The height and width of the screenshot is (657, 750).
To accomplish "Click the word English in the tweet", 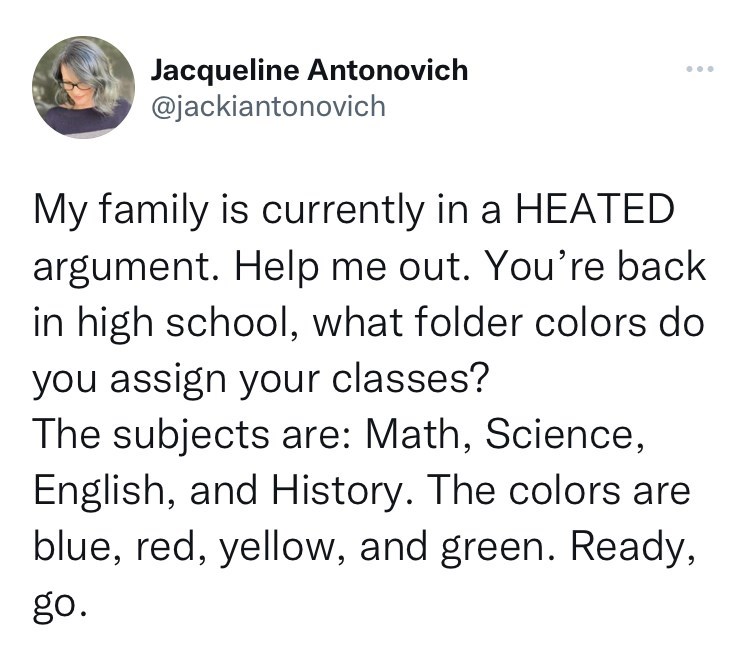I will tap(94, 491).
